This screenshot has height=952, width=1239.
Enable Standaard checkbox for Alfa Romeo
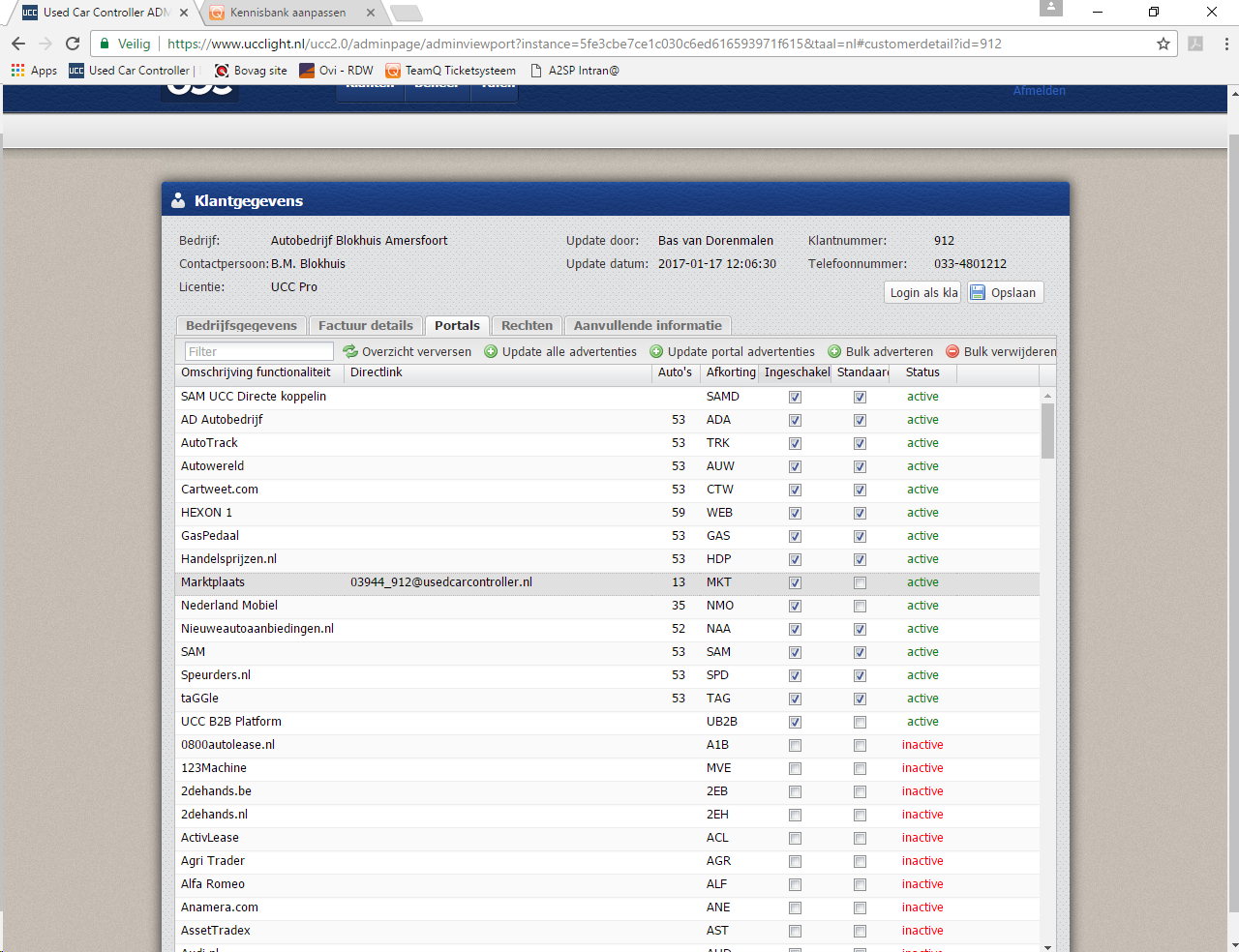coord(860,884)
